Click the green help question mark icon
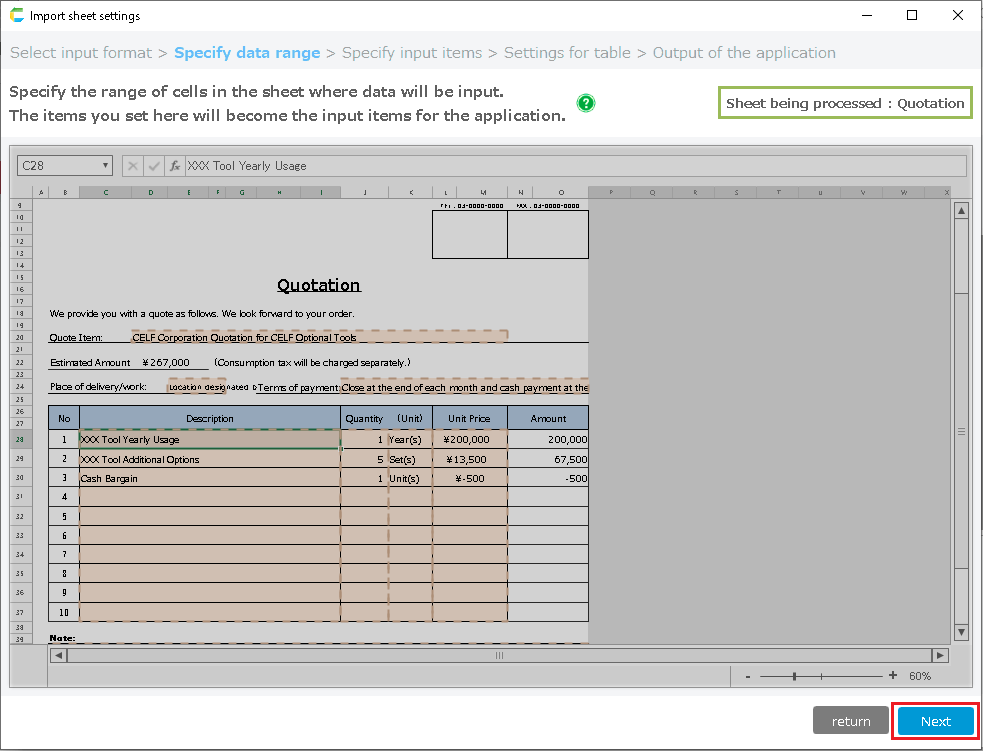The height and width of the screenshot is (751, 983). pyautogui.click(x=586, y=103)
